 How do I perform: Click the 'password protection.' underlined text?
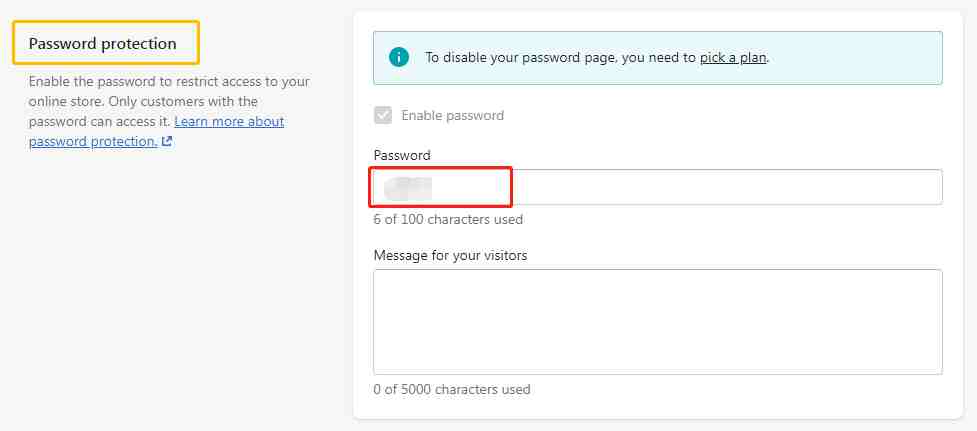tap(93, 141)
